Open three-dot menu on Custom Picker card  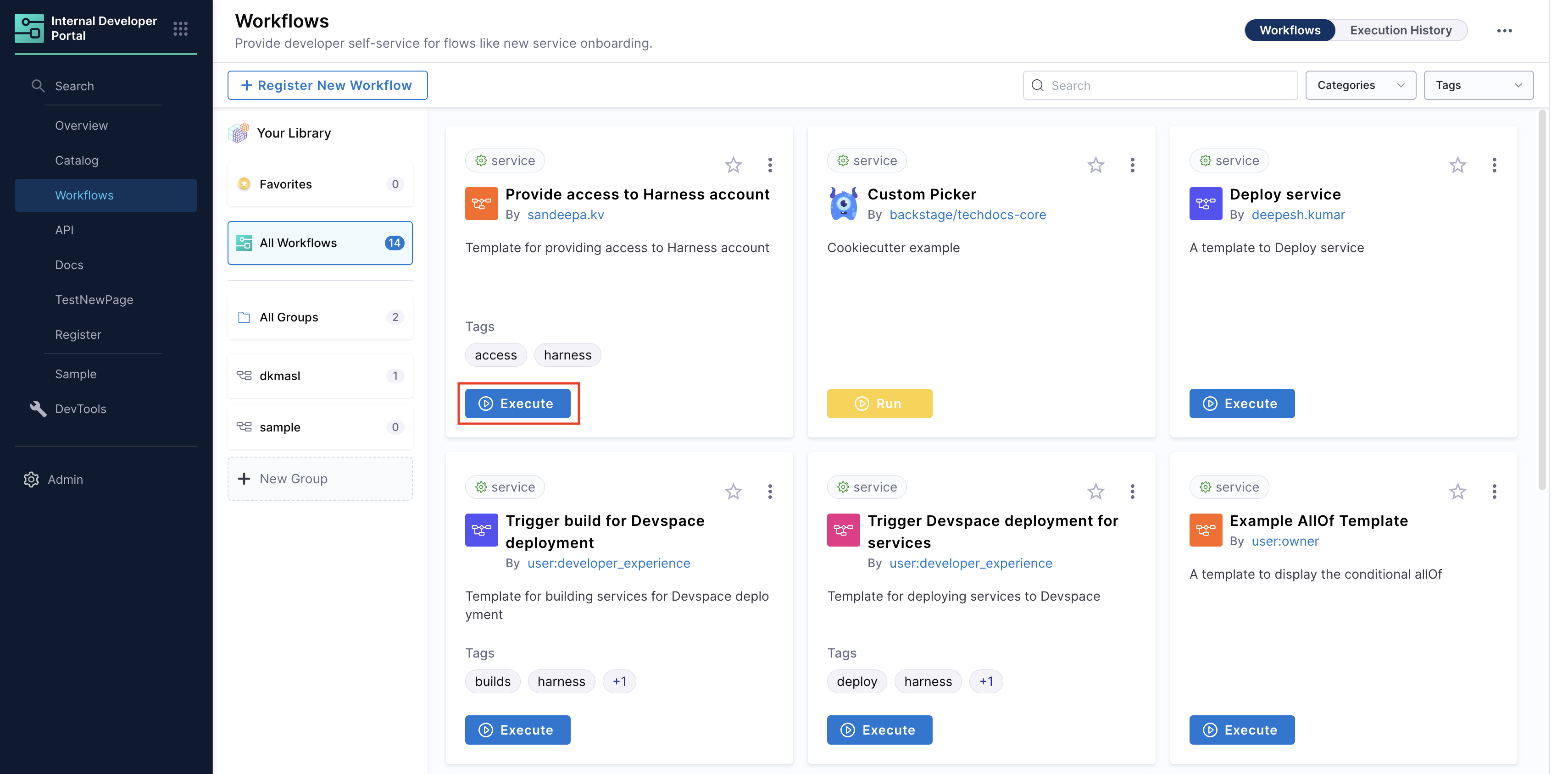1132,165
